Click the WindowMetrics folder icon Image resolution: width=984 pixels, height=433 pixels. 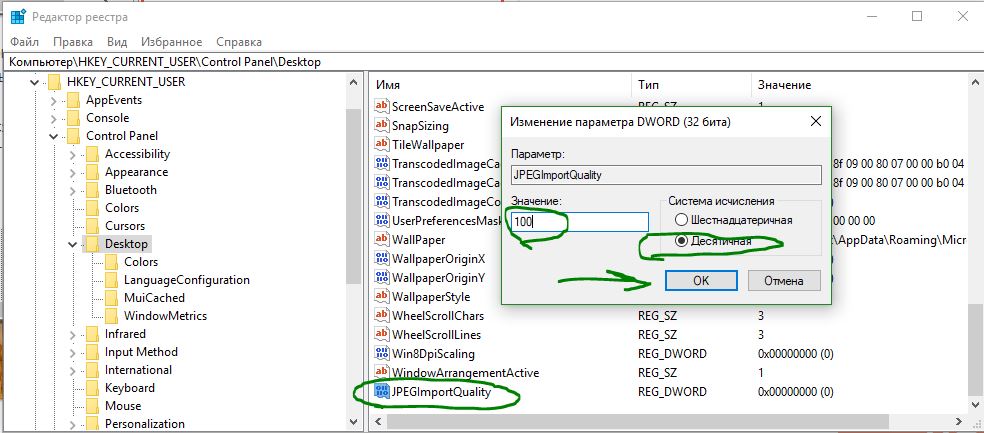pos(111,316)
